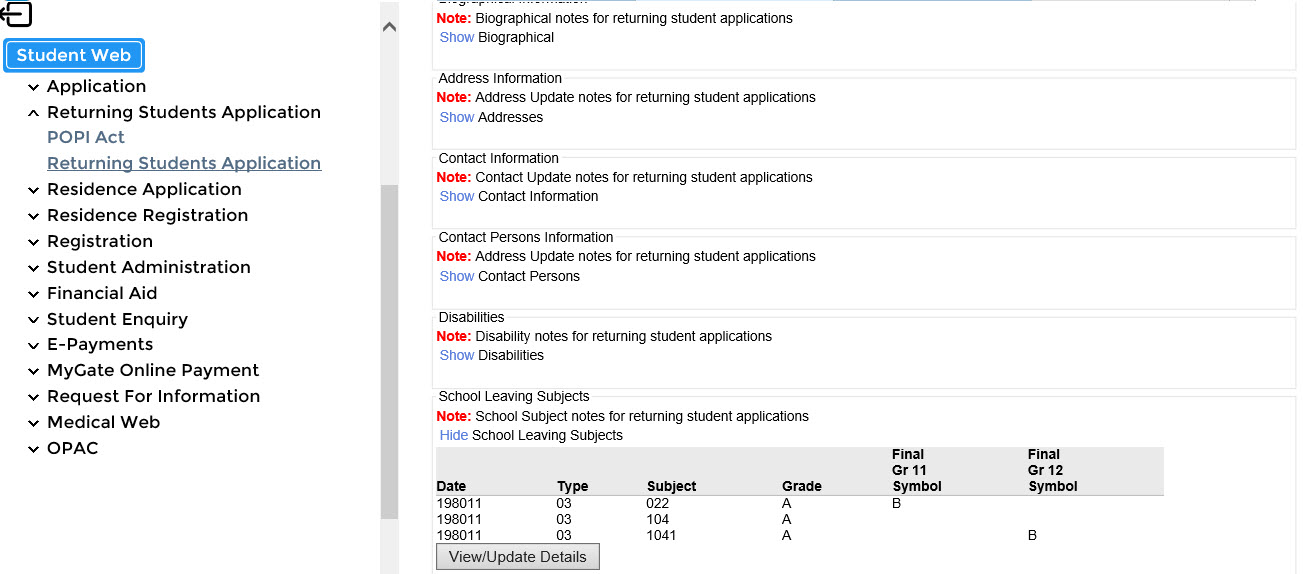The height and width of the screenshot is (574, 1303).
Task: Expand the Student Enquiry chevron
Action: [x=34, y=320]
